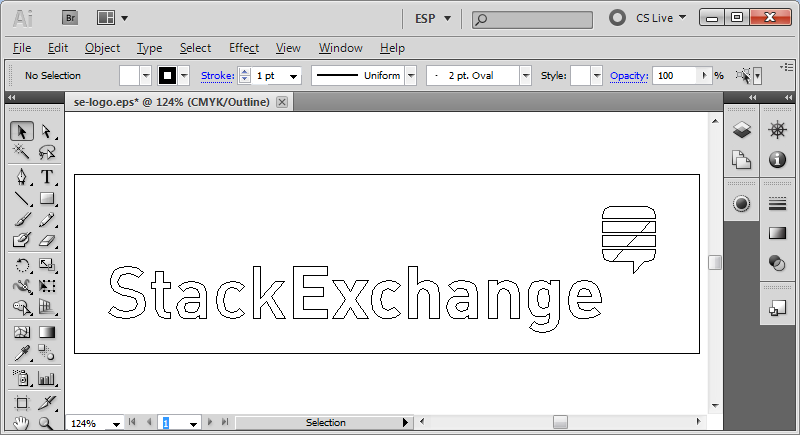Launch Adobe Bridge with Br button
This screenshot has width=800, height=435.
70,18
